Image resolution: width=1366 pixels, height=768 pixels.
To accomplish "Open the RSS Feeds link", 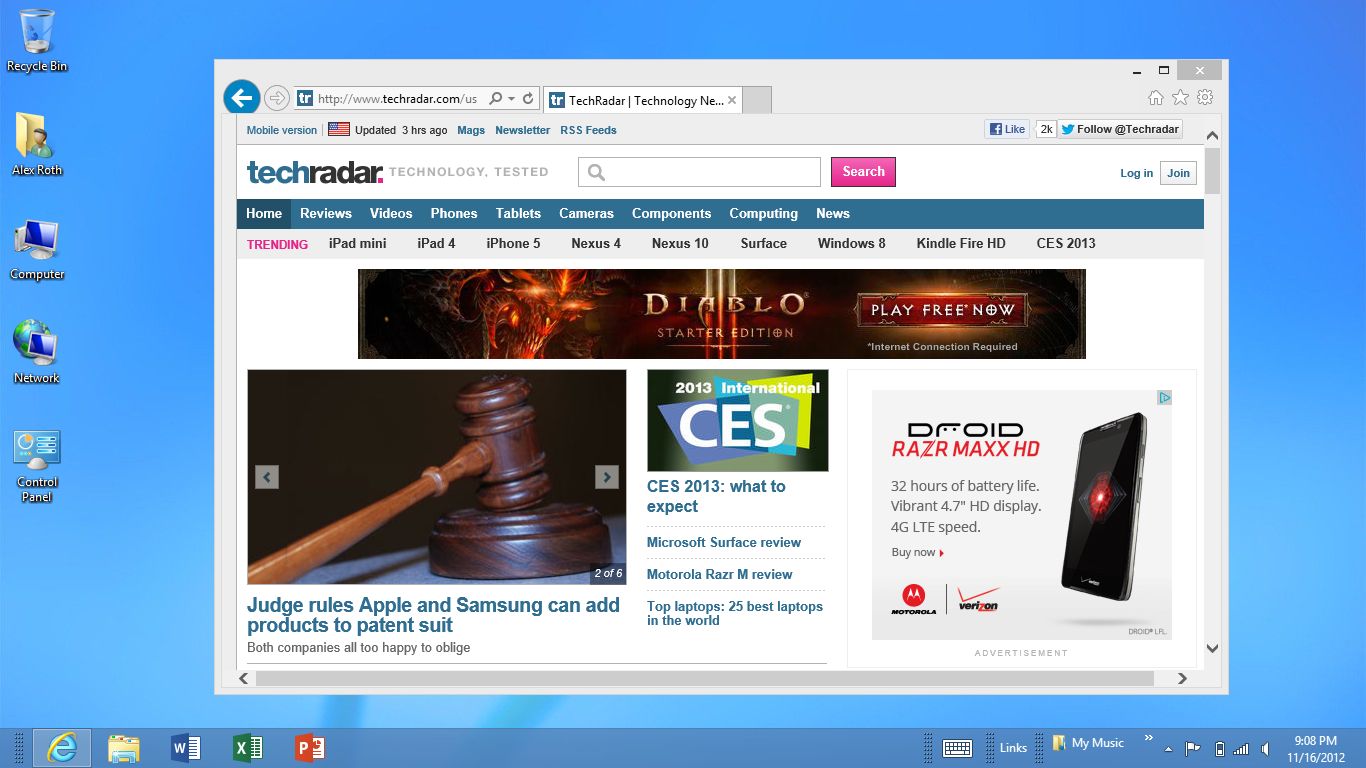I will pos(588,130).
